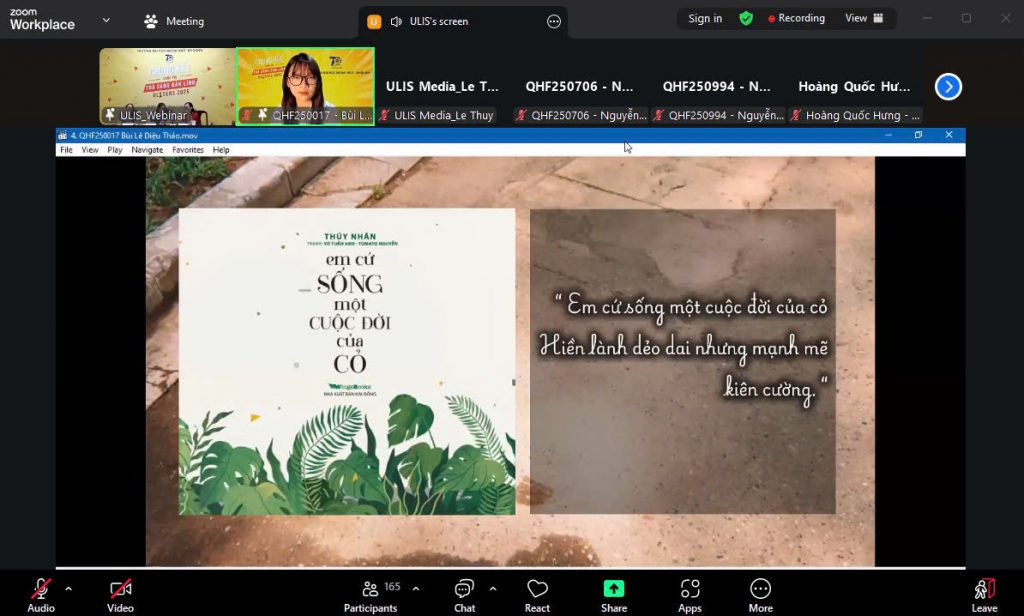Select the Hoàng Quốc Hưng participant tile
Screen dimensions: 1024x616
[854, 86]
